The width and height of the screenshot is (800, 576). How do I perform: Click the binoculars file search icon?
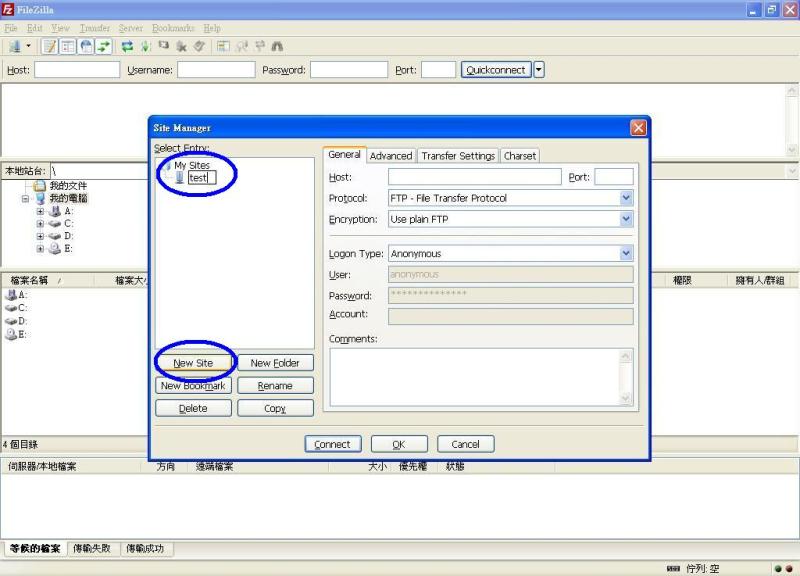pos(277,46)
